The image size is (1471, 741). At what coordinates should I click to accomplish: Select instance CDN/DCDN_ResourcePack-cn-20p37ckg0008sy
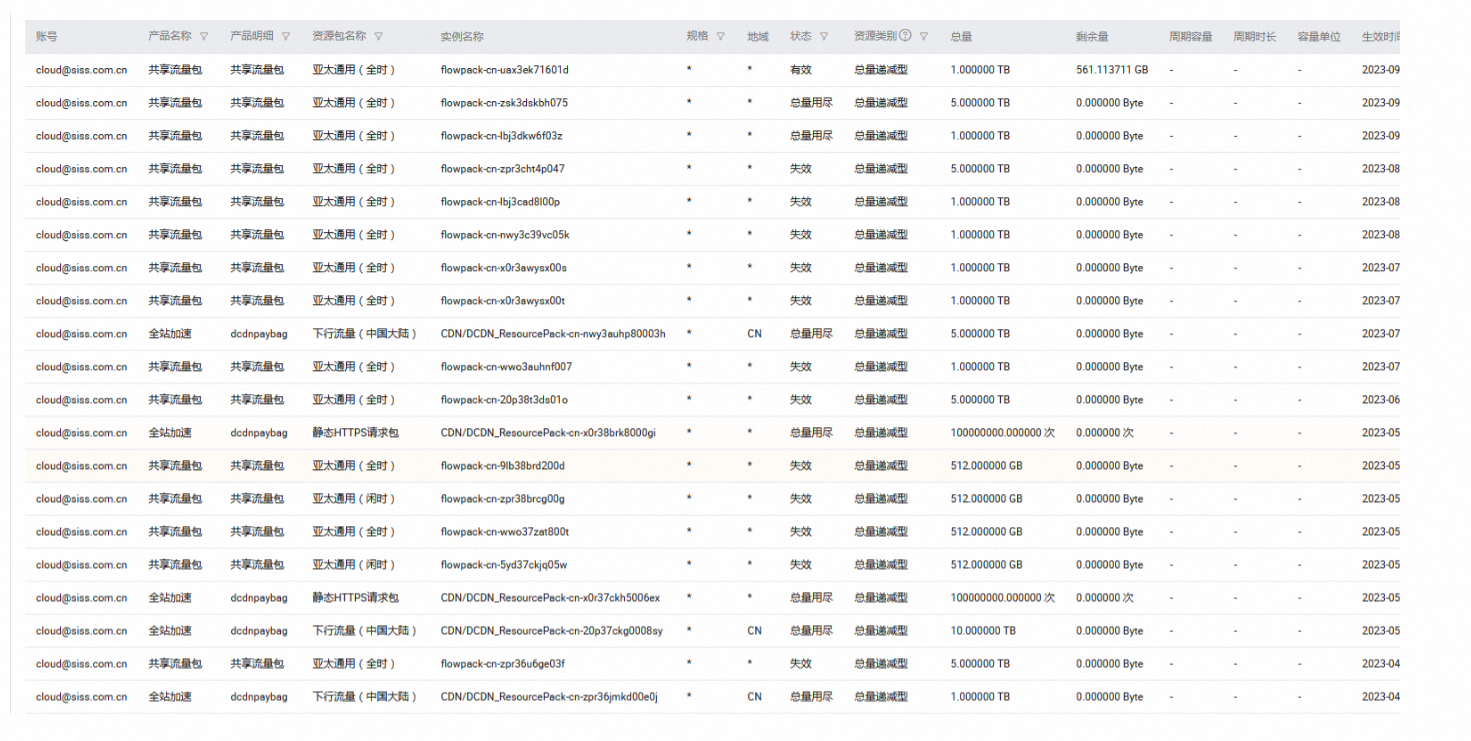pos(551,631)
